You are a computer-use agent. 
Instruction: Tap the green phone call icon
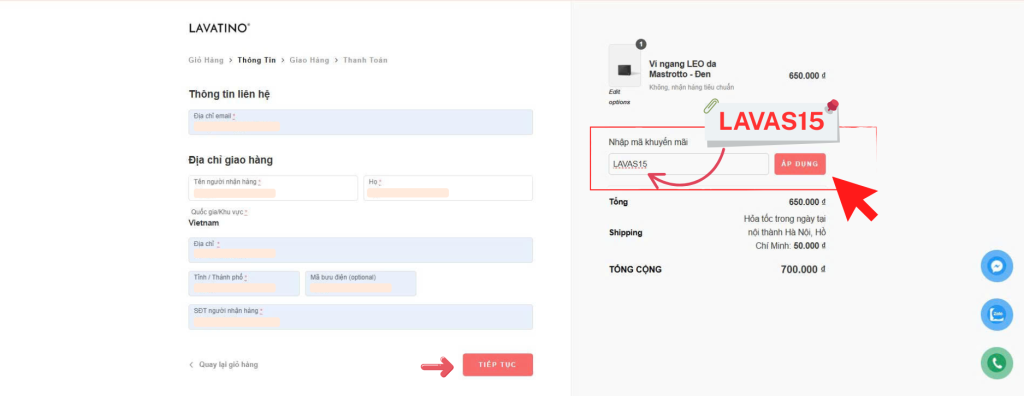997,363
